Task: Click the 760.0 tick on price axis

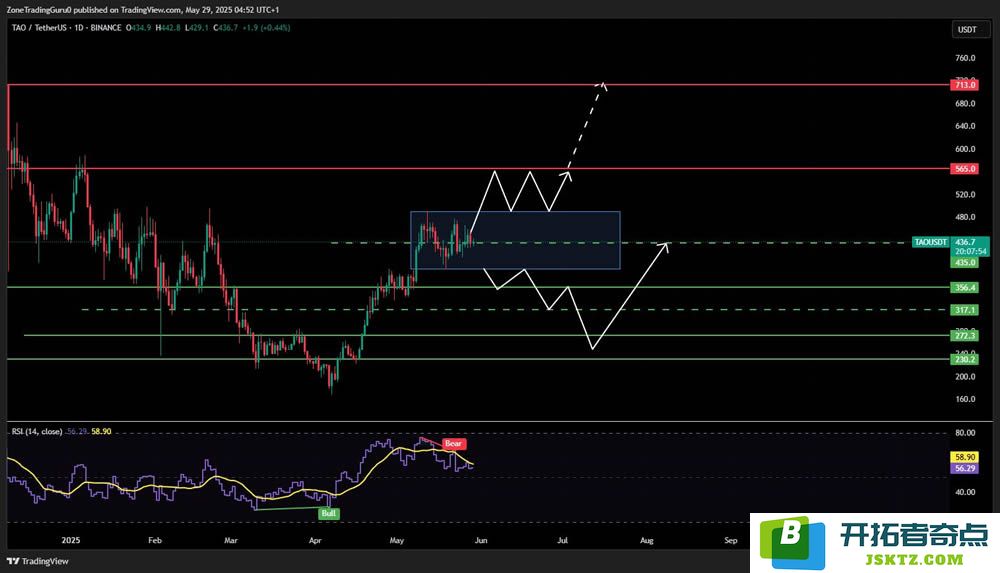Action: [965, 58]
